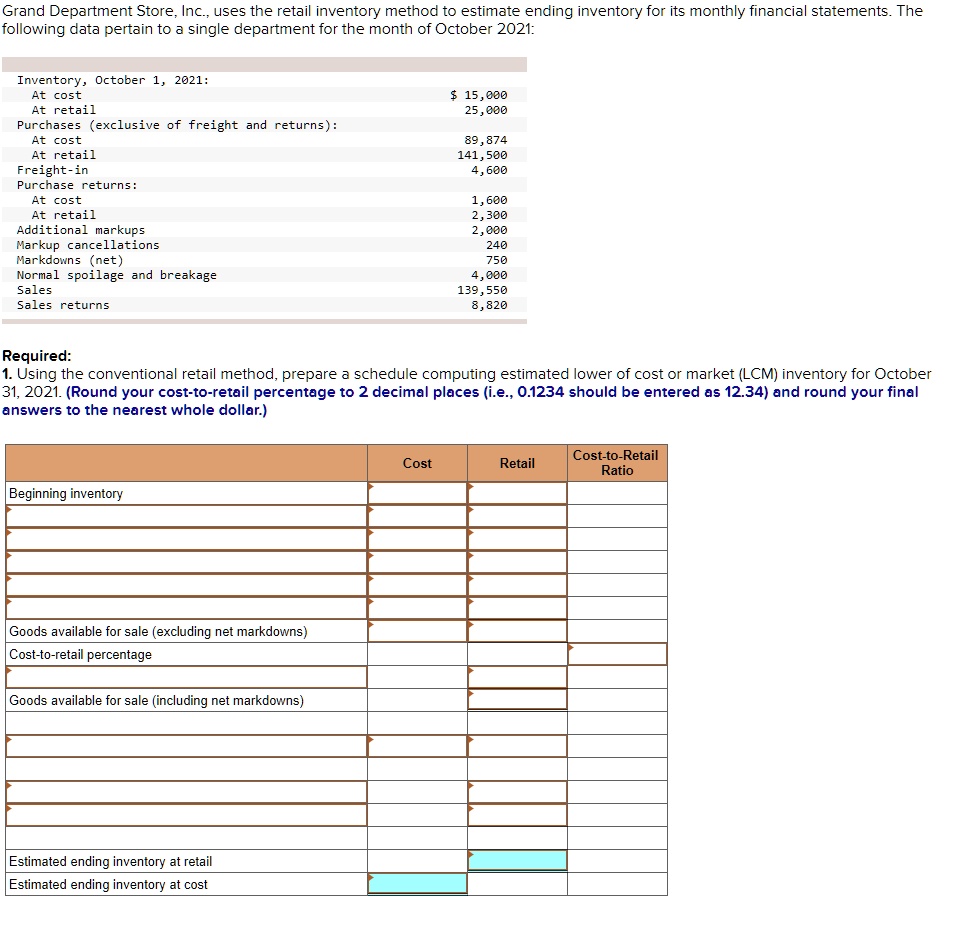Viewport: 969px width, 932px height.
Task: Open label dropdown directly below Beginning inventory
Action: pos(187,516)
